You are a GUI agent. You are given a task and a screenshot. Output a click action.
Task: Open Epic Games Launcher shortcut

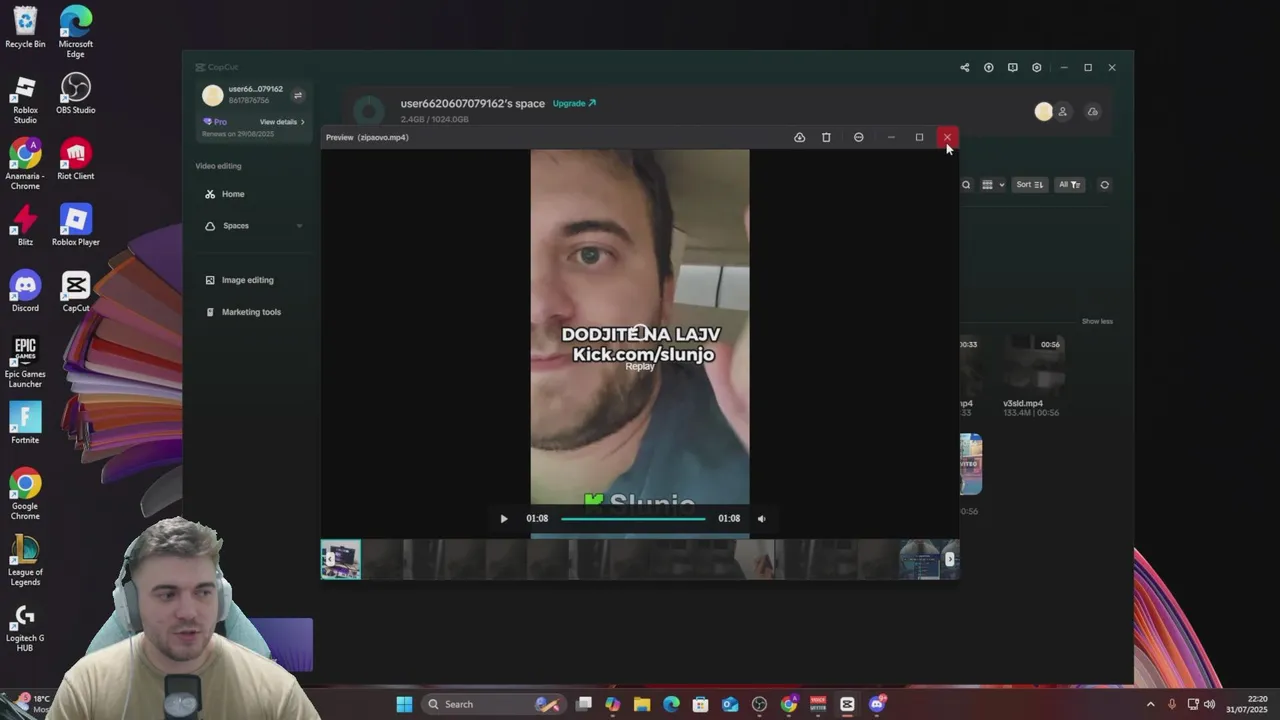click(x=25, y=362)
